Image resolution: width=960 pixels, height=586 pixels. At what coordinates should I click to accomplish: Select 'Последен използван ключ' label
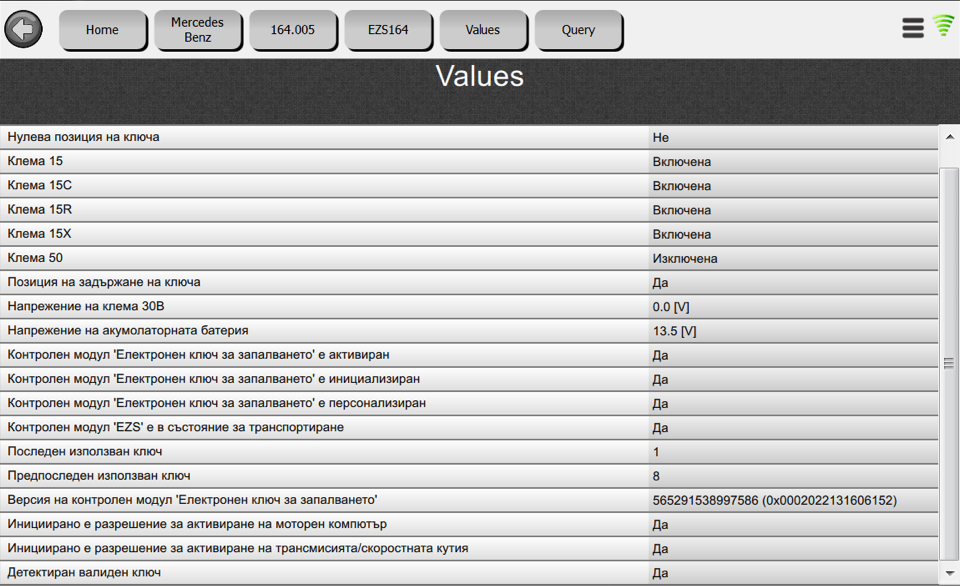84,451
